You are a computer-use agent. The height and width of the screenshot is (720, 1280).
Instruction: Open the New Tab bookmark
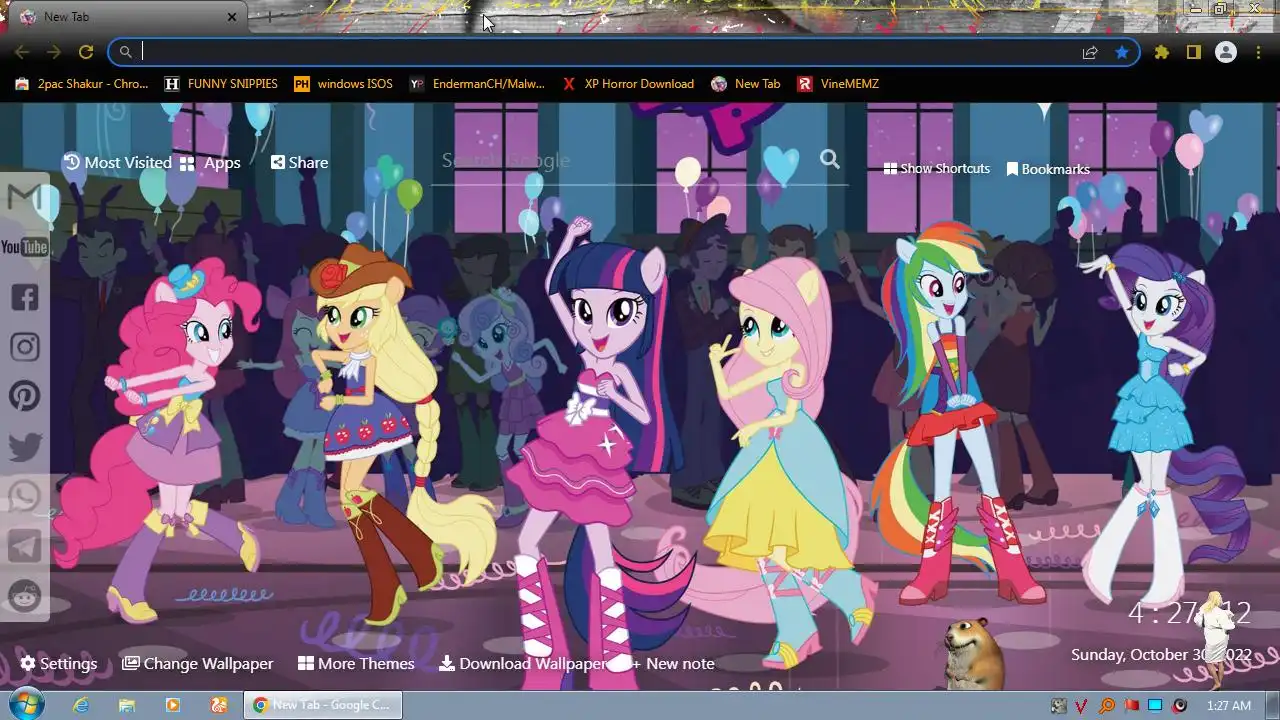pyautogui.click(x=746, y=84)
